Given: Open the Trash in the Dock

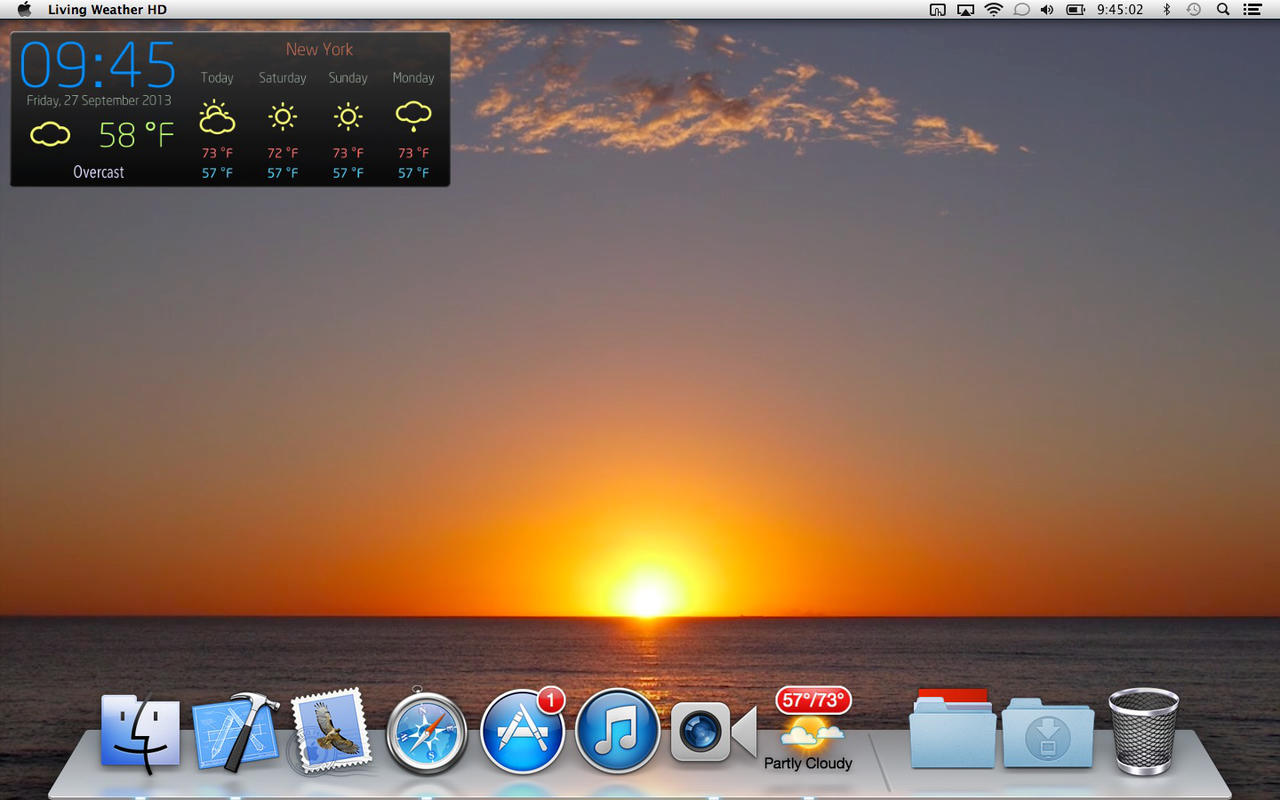Looking at the screenshot, I should (x=1143, y=732).
